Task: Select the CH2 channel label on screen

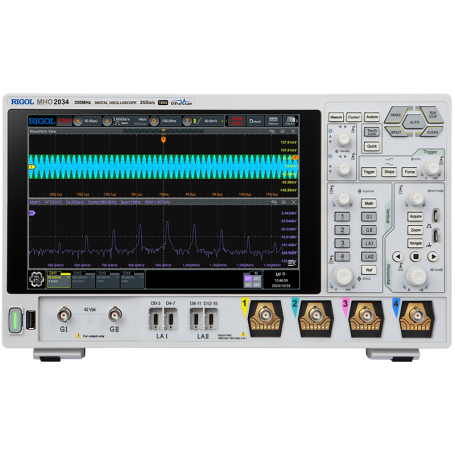Action: point(83,279)
